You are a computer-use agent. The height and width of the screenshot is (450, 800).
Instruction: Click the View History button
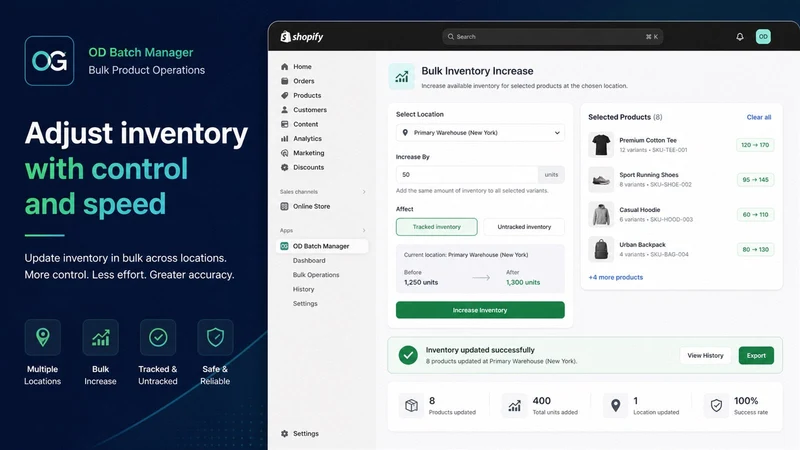(x=705, y=356)
